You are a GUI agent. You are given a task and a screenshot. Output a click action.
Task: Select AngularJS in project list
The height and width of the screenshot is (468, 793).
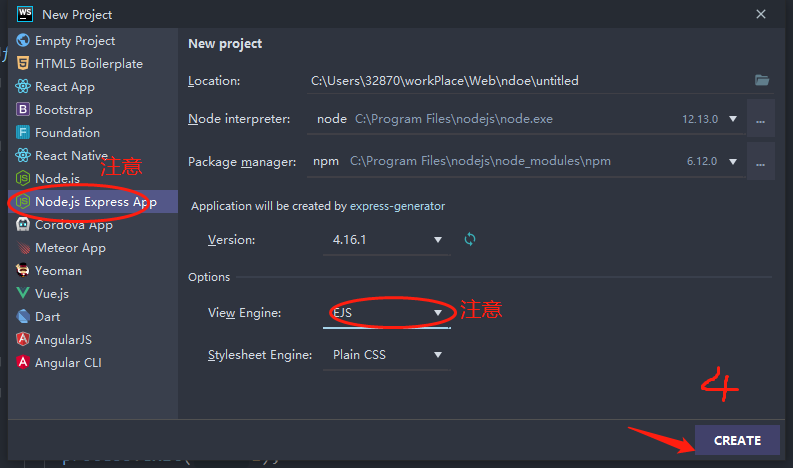pos(93,339)
